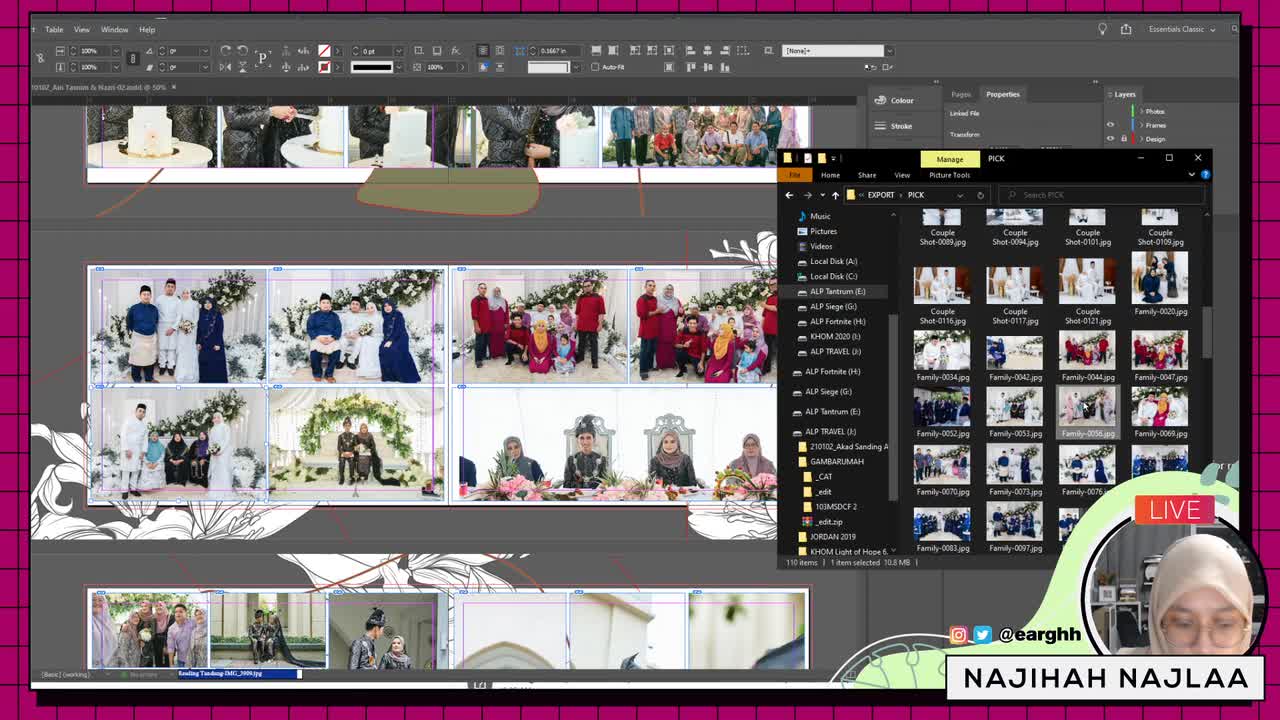Click the share icon at top right

pyautogui.click(x=1126, y=29)
